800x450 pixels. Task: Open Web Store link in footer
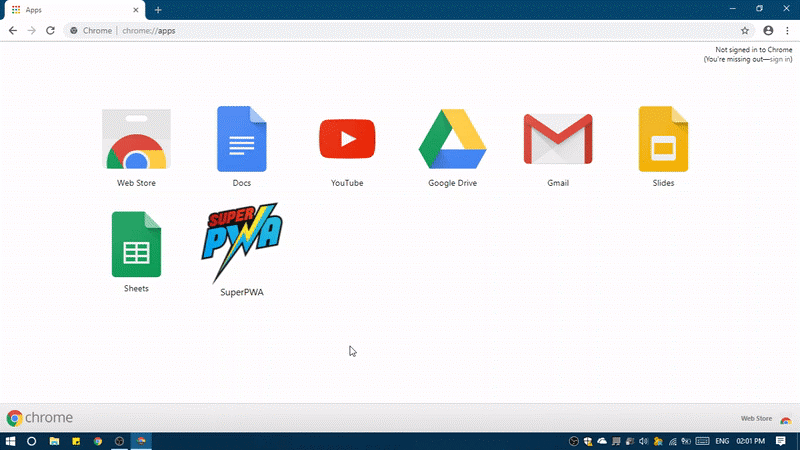[756, 418]
